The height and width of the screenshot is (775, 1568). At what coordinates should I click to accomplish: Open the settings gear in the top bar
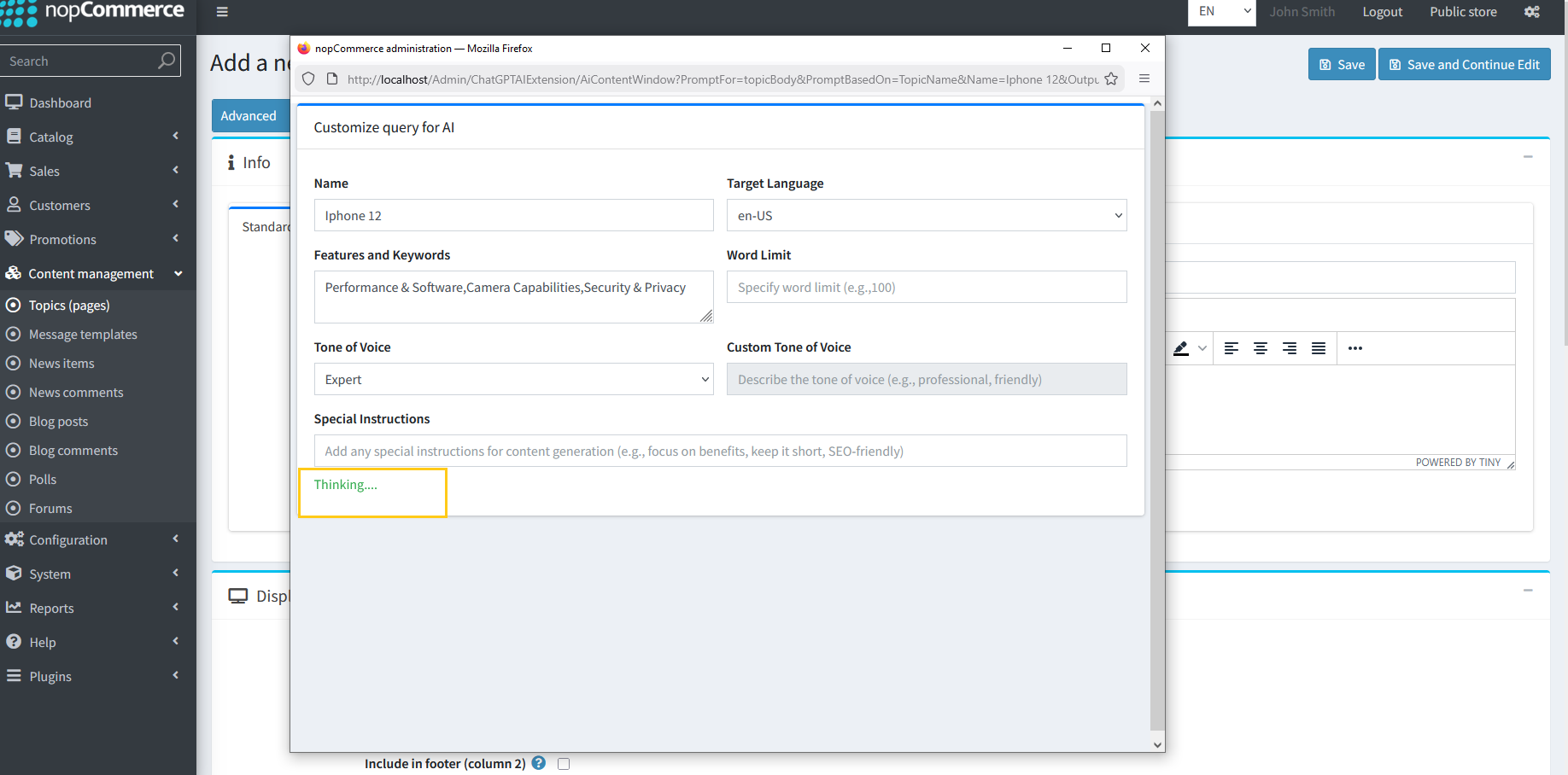[1532, 12]
